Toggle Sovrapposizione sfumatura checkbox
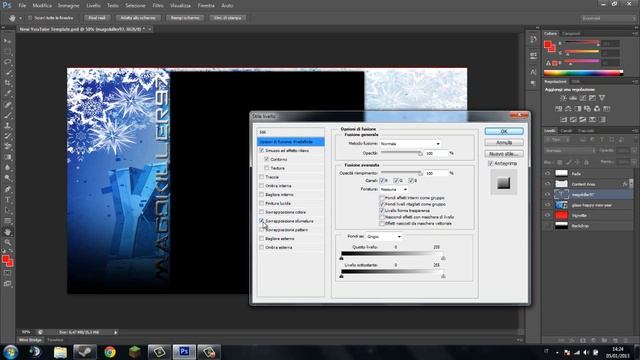The width and height of the screenshot is (640, 360). coord(262,221)
